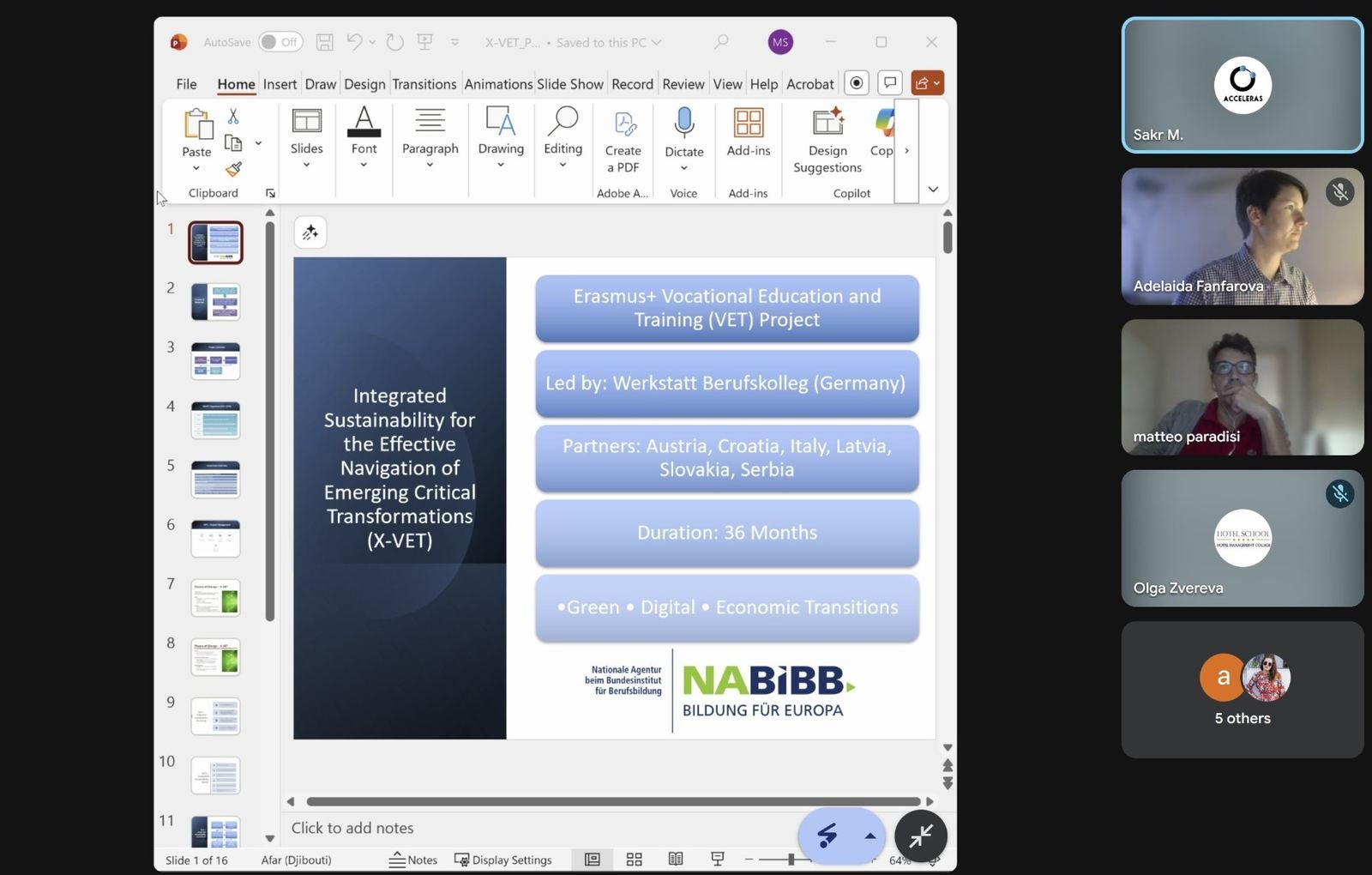Screen dimensions: 1372x875
Task: Click the Save icon in title bar
Action: 325,42
